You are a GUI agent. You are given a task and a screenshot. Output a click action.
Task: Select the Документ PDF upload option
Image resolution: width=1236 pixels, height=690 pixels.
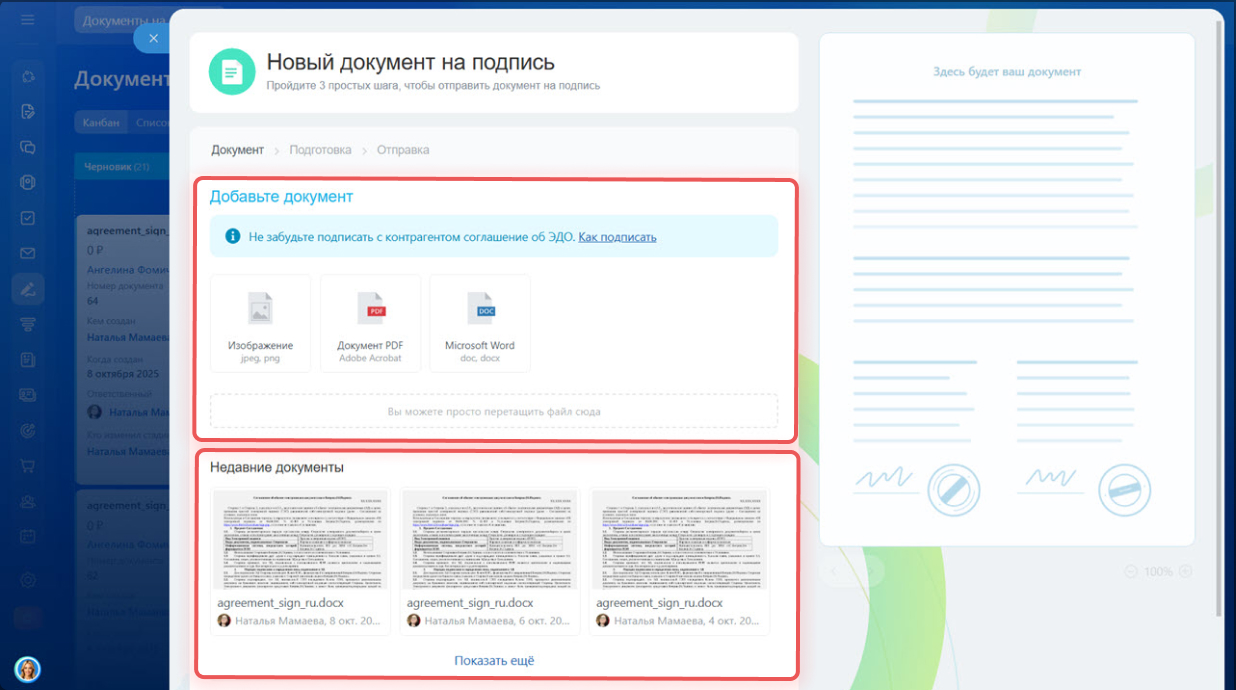click(x=370, y=323)
